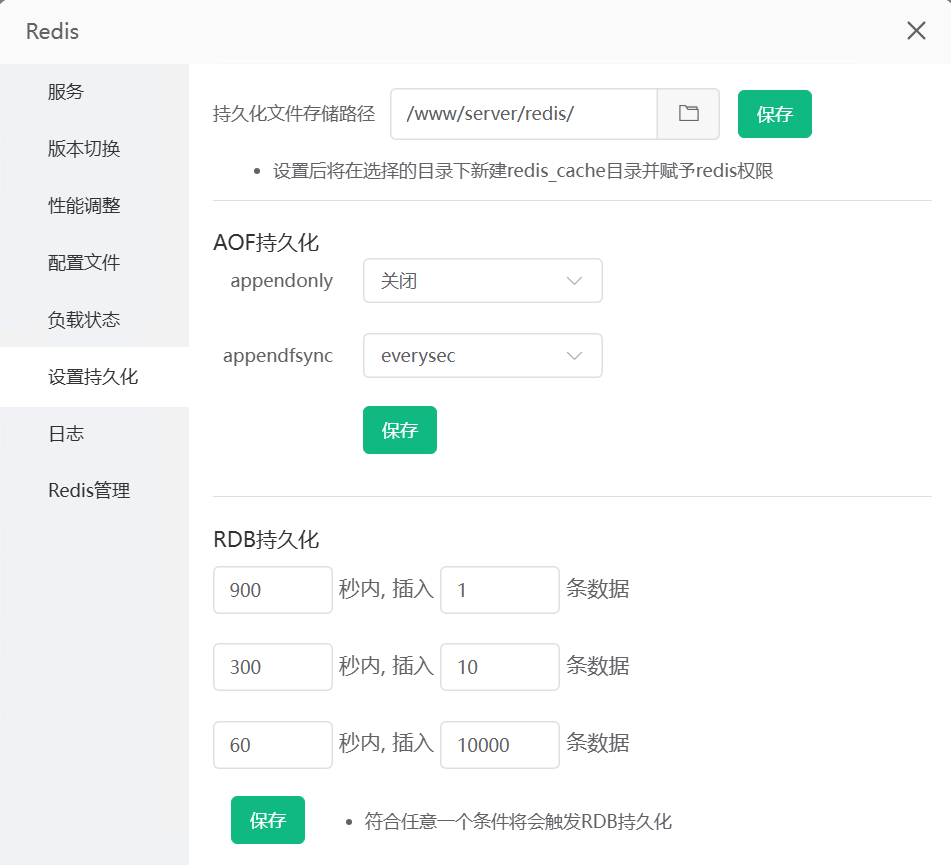Expand the appendfsync everysec dropdown

coord(483,355)
